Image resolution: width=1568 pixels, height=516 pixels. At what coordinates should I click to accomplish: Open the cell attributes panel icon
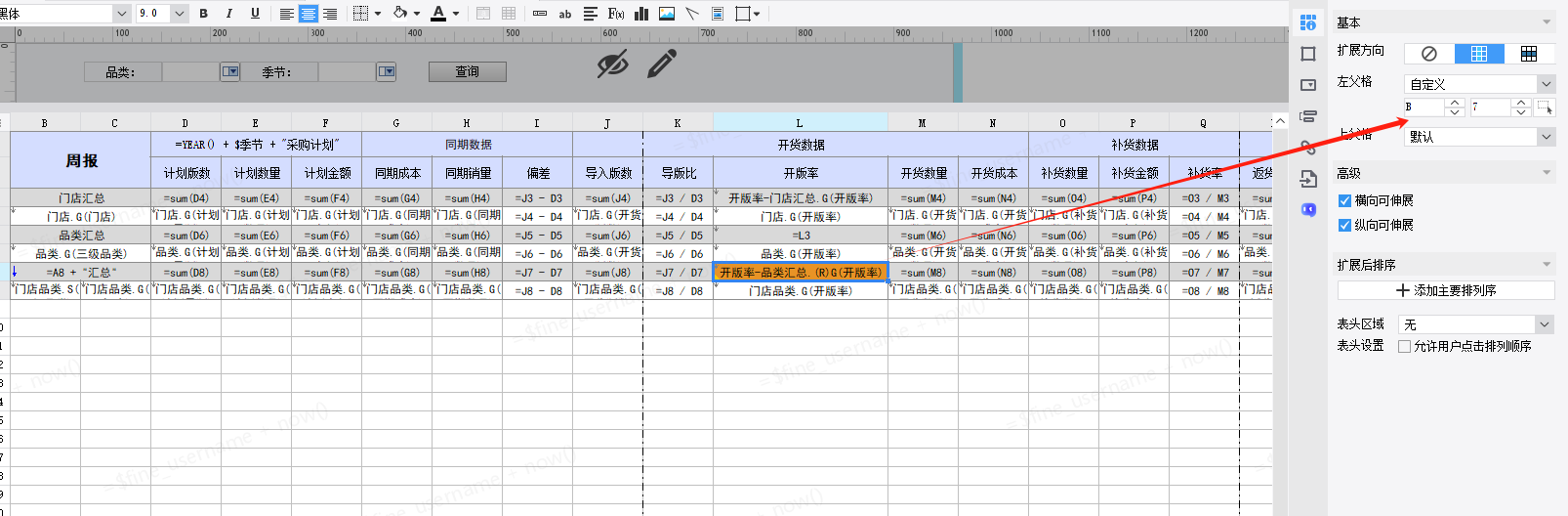[x=1308, y=22]
